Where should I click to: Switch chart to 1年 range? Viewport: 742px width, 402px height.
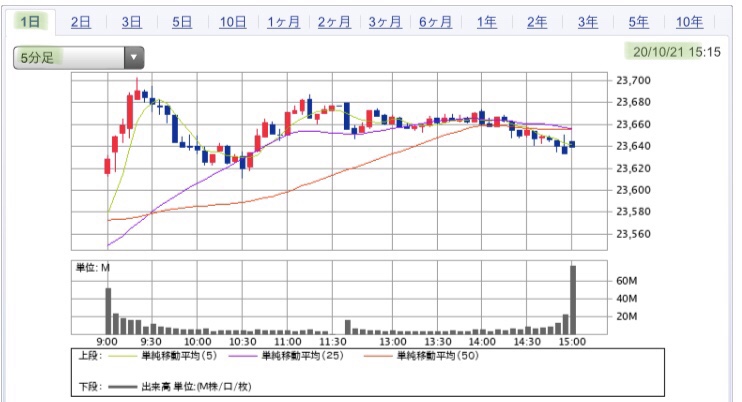486,22
